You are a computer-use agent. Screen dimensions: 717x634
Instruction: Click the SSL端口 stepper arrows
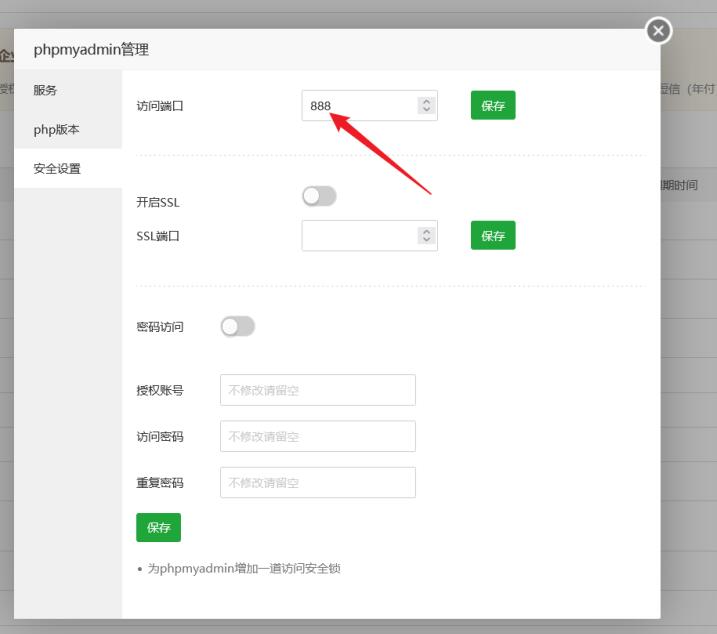(426, 236)
